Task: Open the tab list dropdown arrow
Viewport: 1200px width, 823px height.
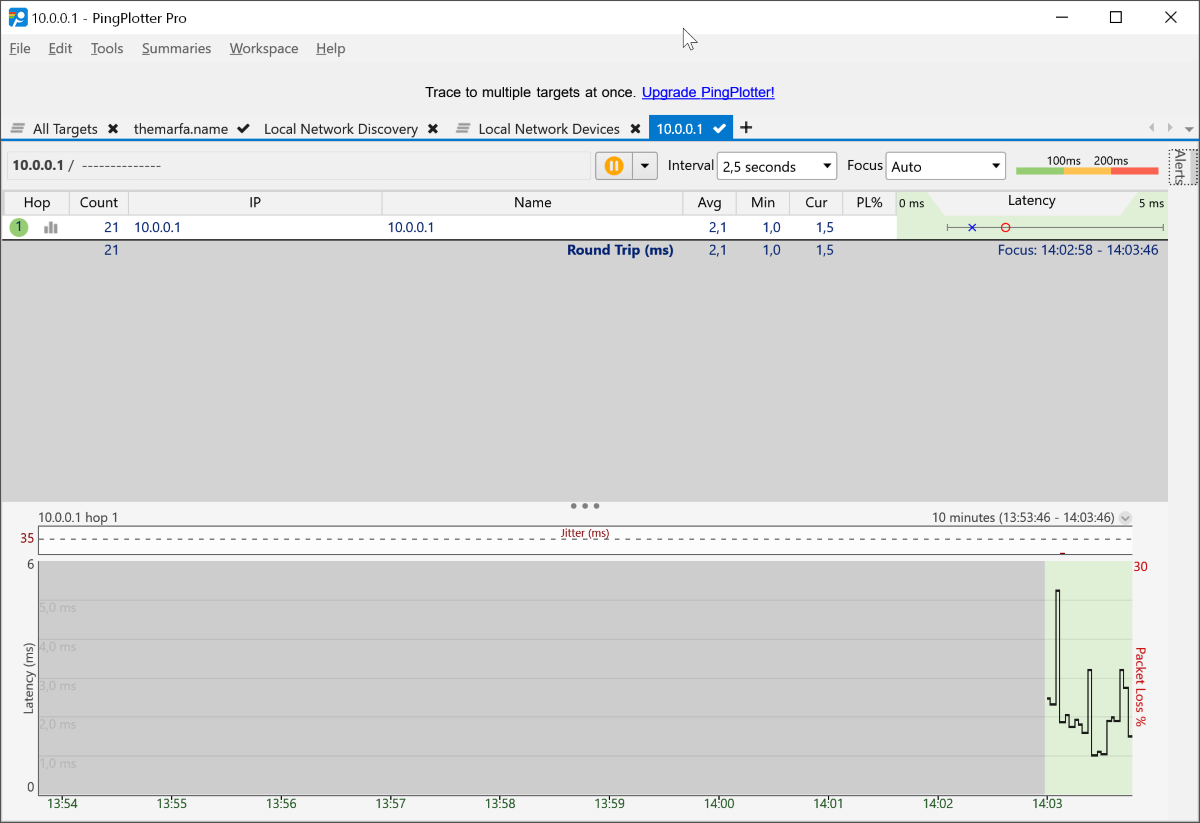Action: tap(1189, 129)
